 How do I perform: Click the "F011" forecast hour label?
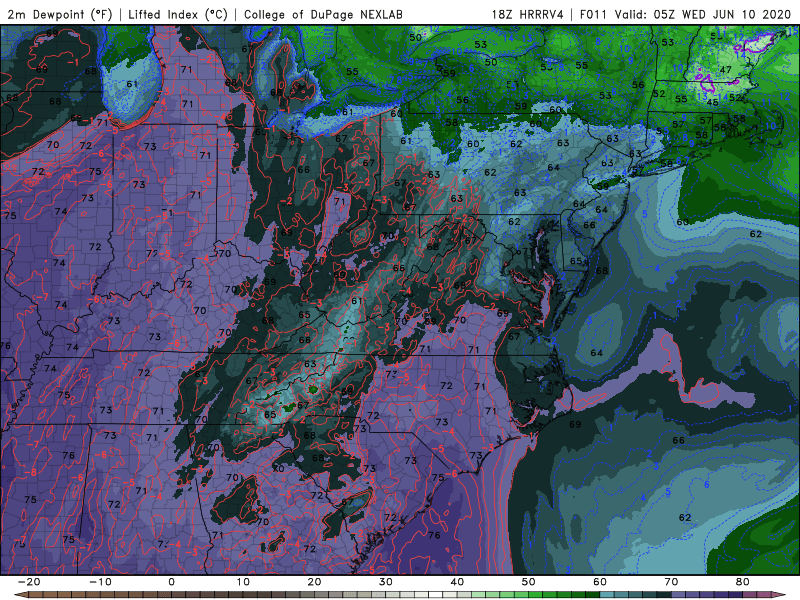(594, 14)
